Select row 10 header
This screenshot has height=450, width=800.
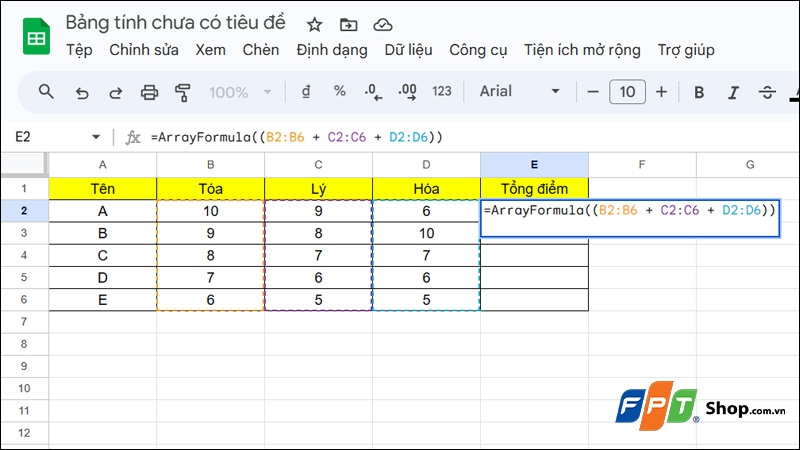(x=24, y=388)
